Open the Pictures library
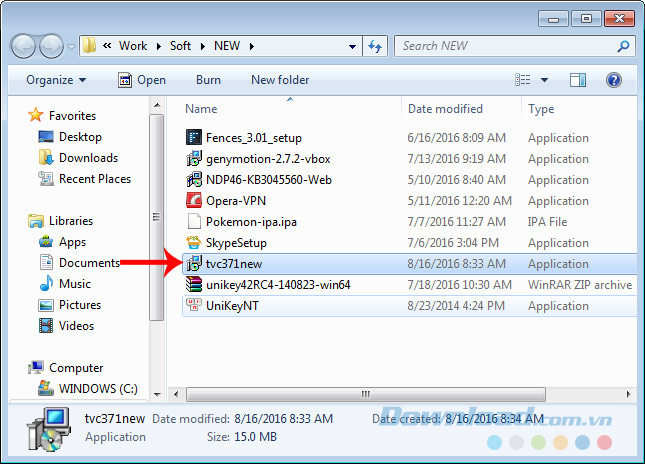This screenshot has height=464, width=645. 80,304
